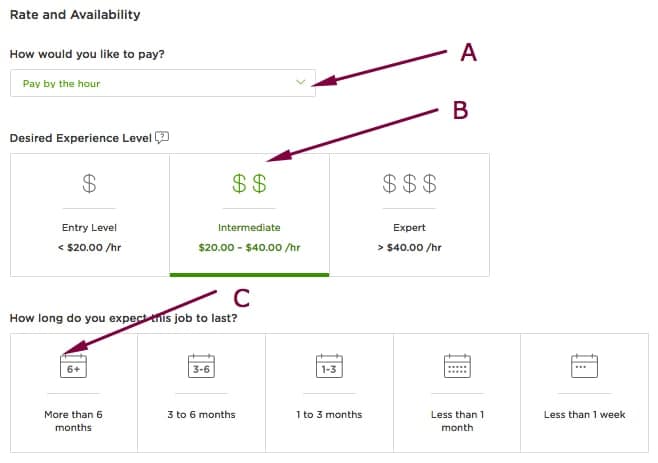658x463 pixels.
Task: Click the green chevron of payment dropdown
Action: coord(300,83)
